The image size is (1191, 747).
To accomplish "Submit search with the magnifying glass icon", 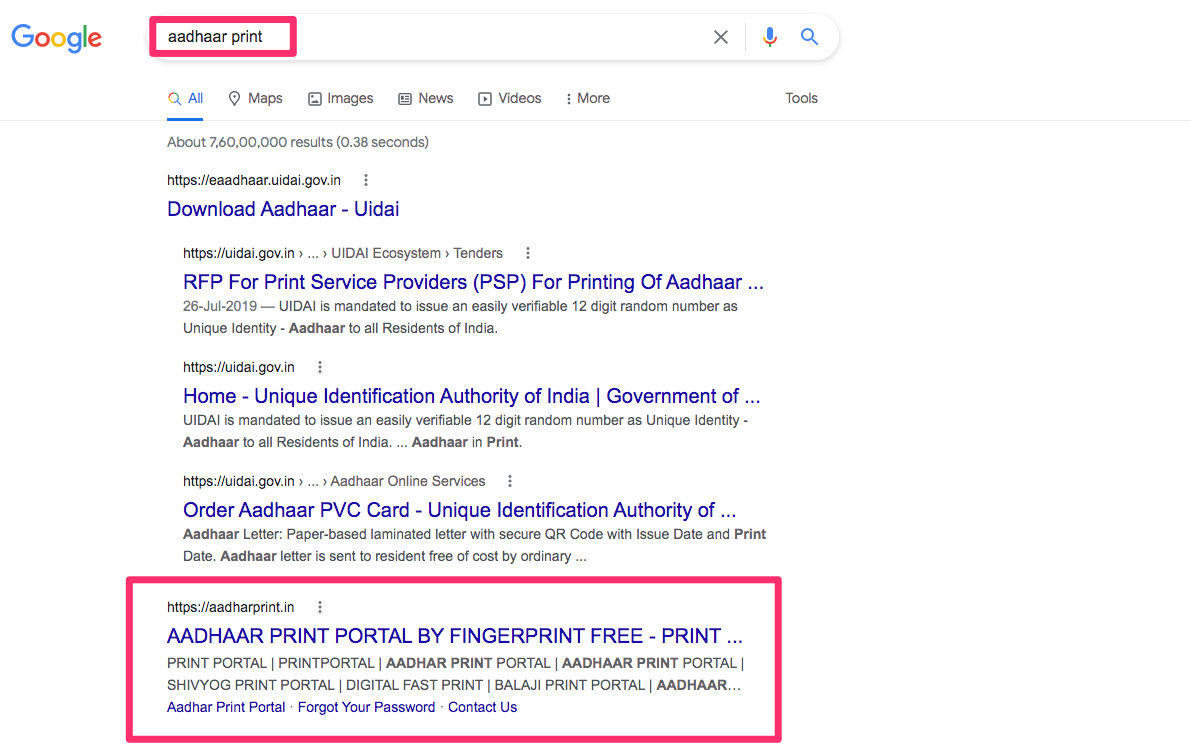I will tap(809, 36).
